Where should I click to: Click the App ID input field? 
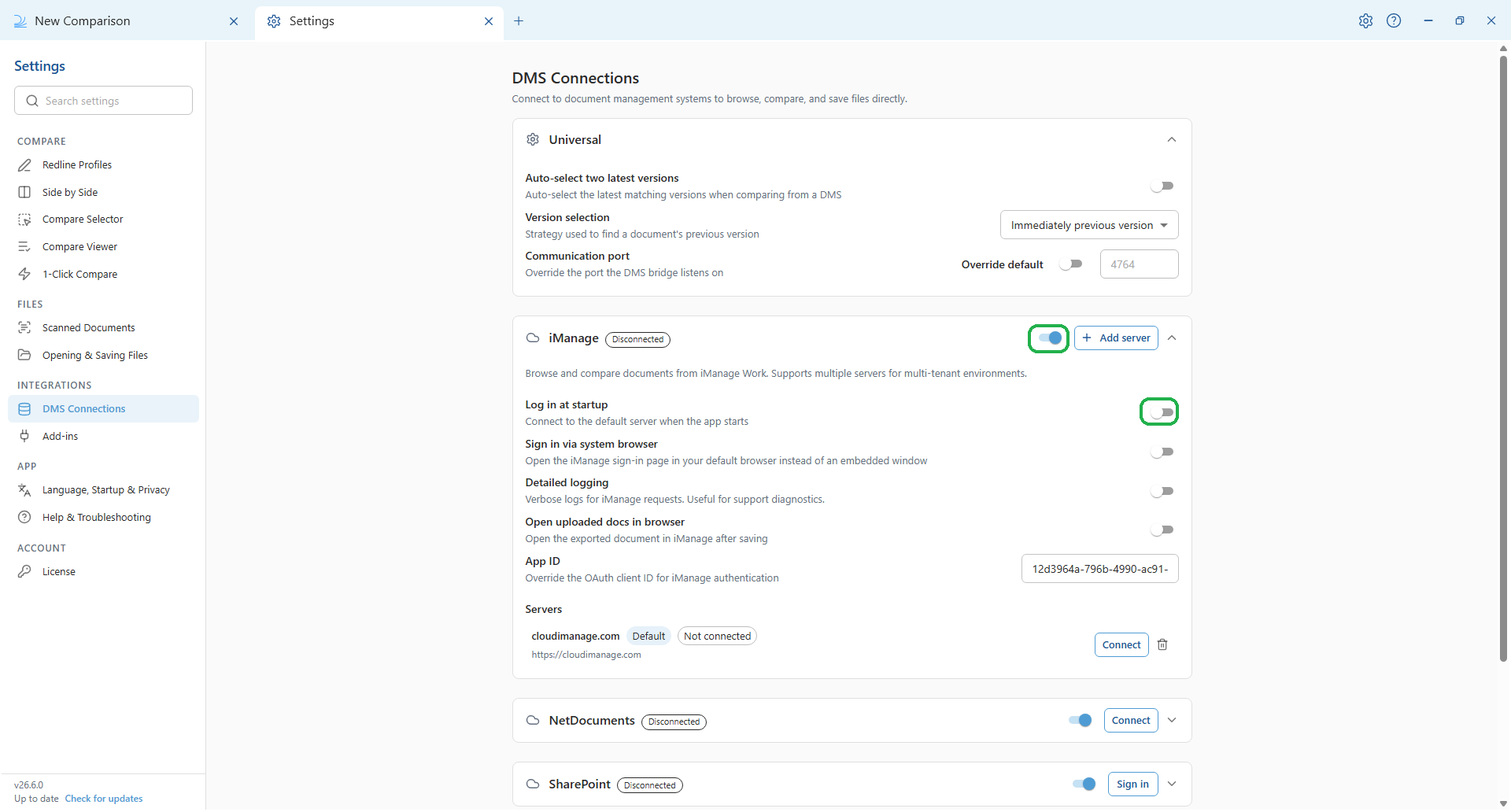pyautogui.click(x=1099, y=570)
